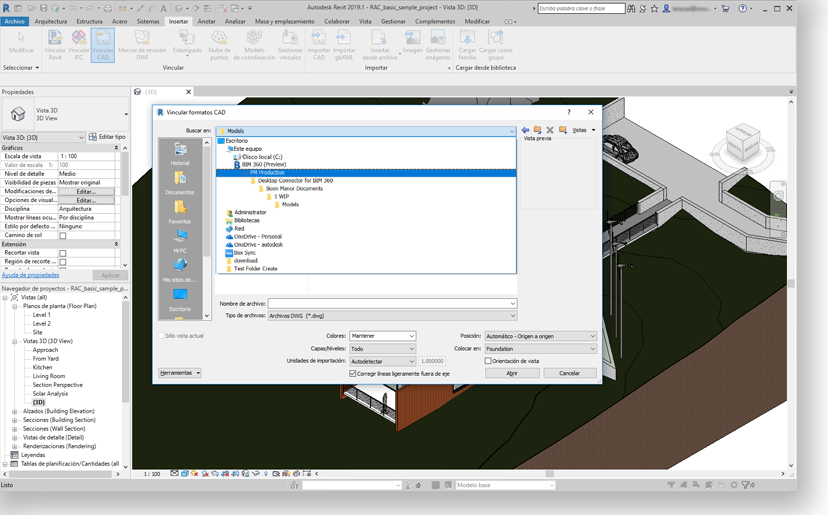Collapse Planos de planta tree node
Viewport: 828px width, 515px height.
[15, 306]
